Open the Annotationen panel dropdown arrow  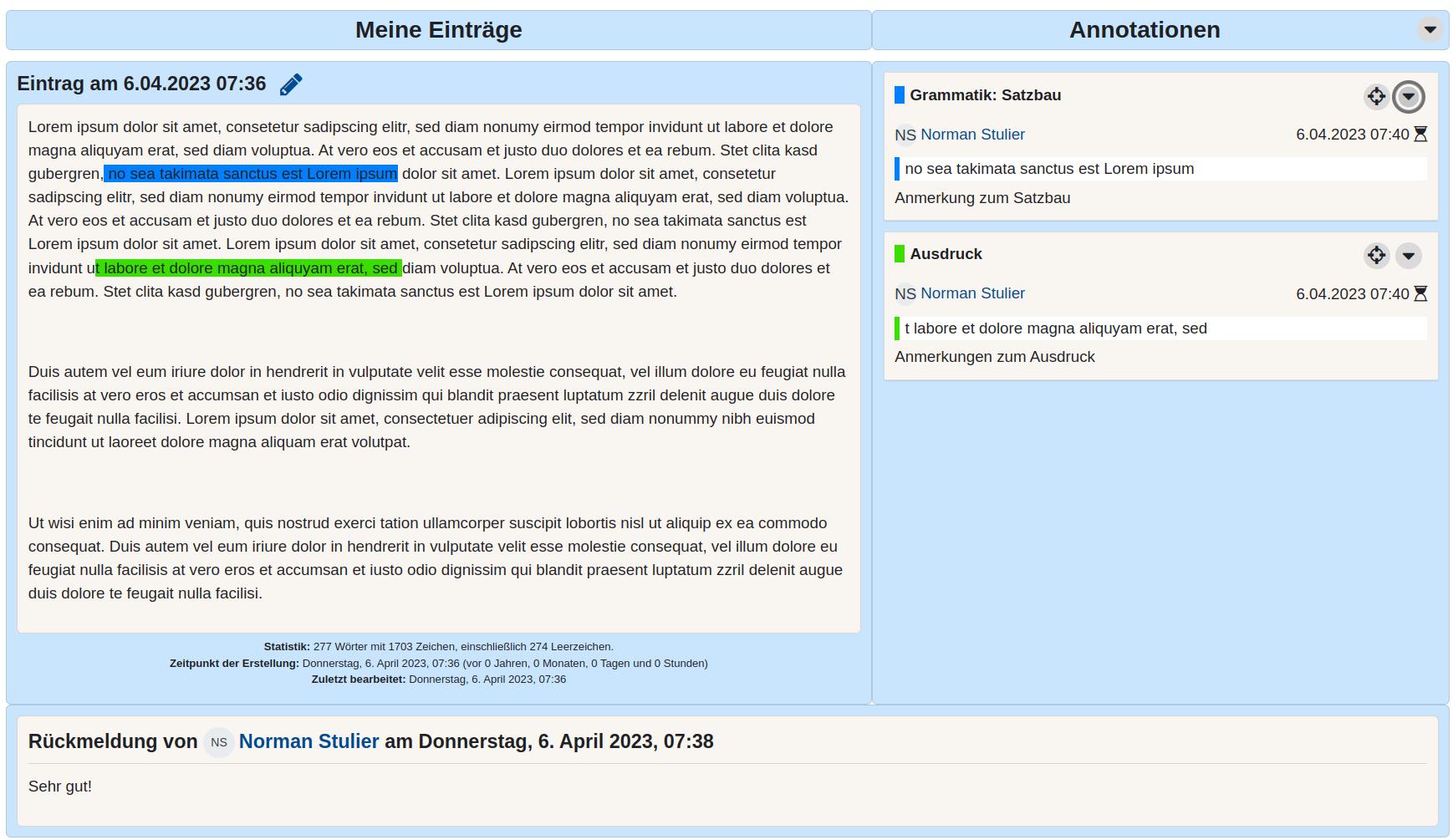click(x=1430, y=30)
